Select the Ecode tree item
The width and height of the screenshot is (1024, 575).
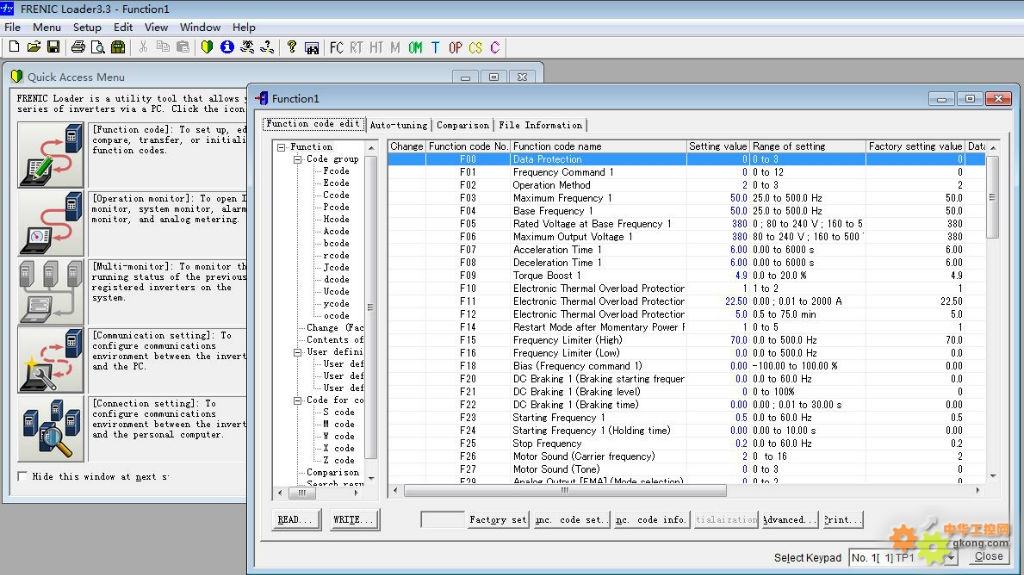coord(336,183)
